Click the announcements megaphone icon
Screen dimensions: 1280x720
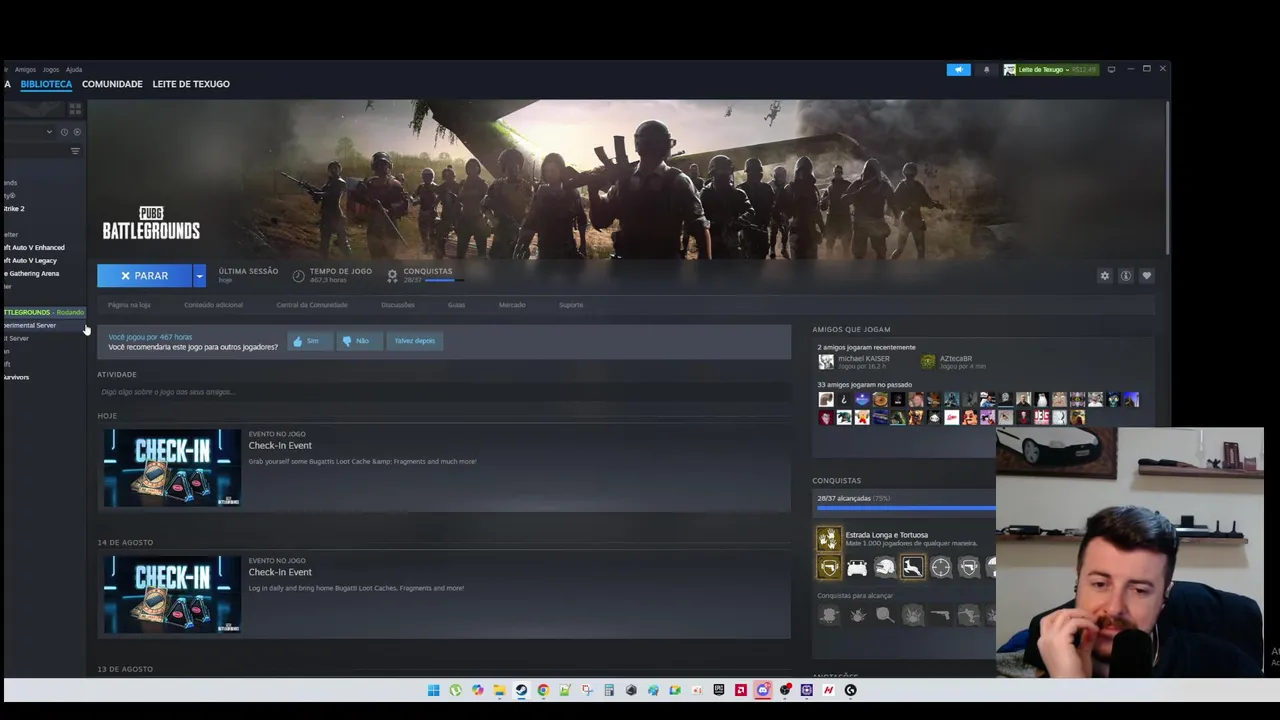[x=958, y=69]
